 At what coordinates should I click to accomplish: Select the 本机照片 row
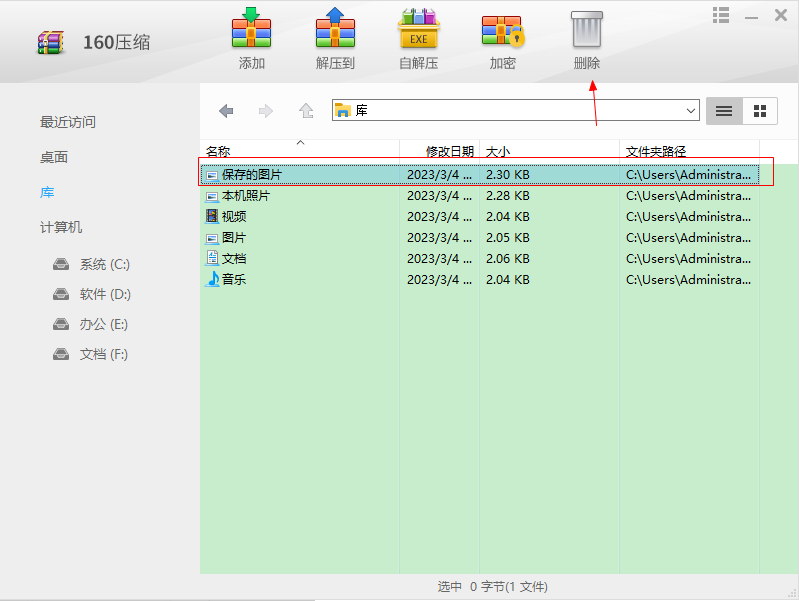pos(480,196)
